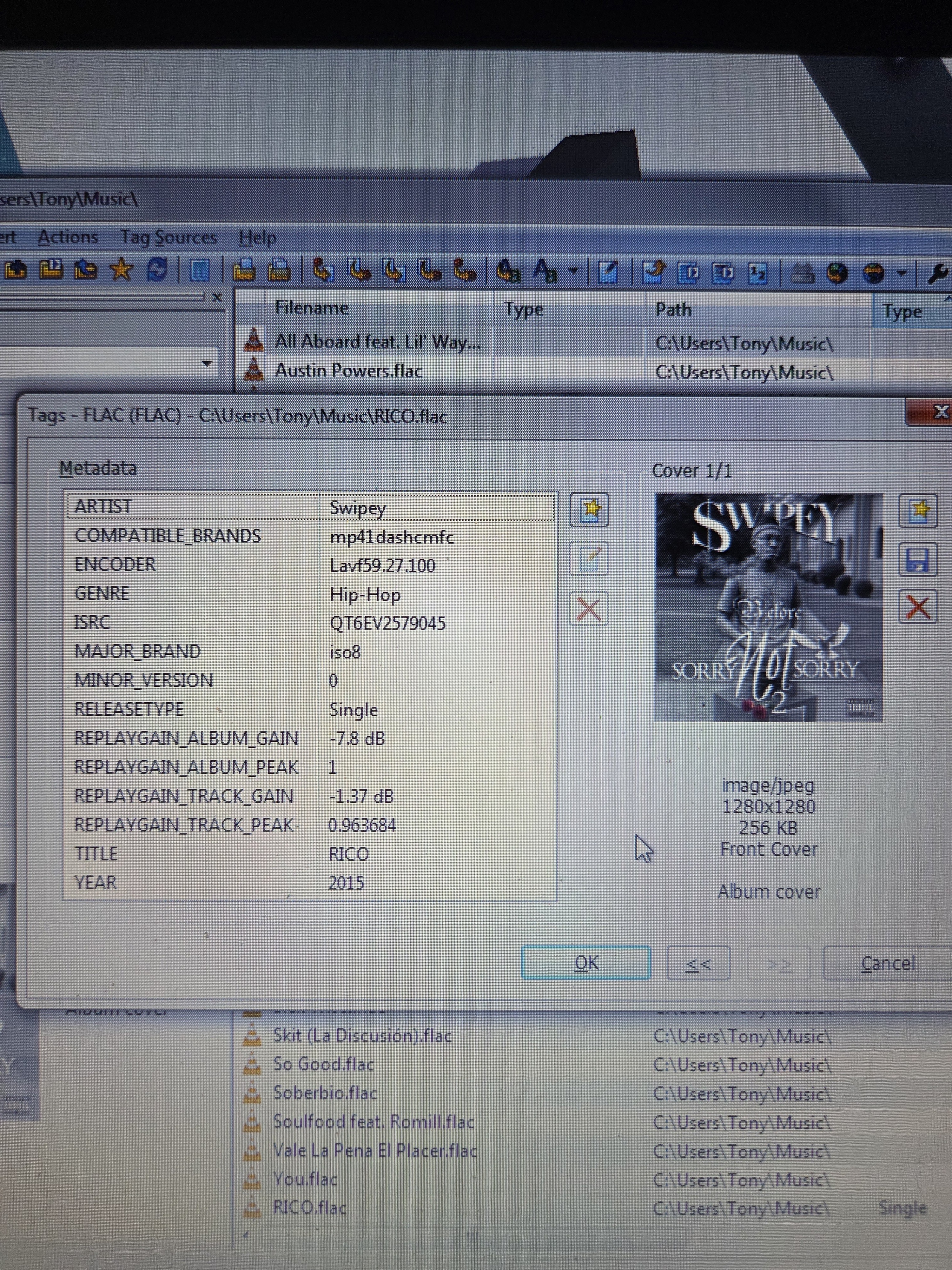Expand the left panel combo box arrow
Image resolution: width=952 pixels, height=1270 pixels.
207,364
